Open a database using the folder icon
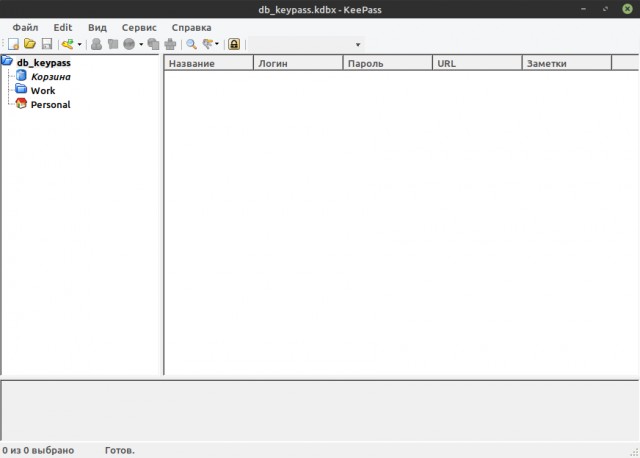Image resolution: width=640 pixels, height=458 pixels. [30, 43]
